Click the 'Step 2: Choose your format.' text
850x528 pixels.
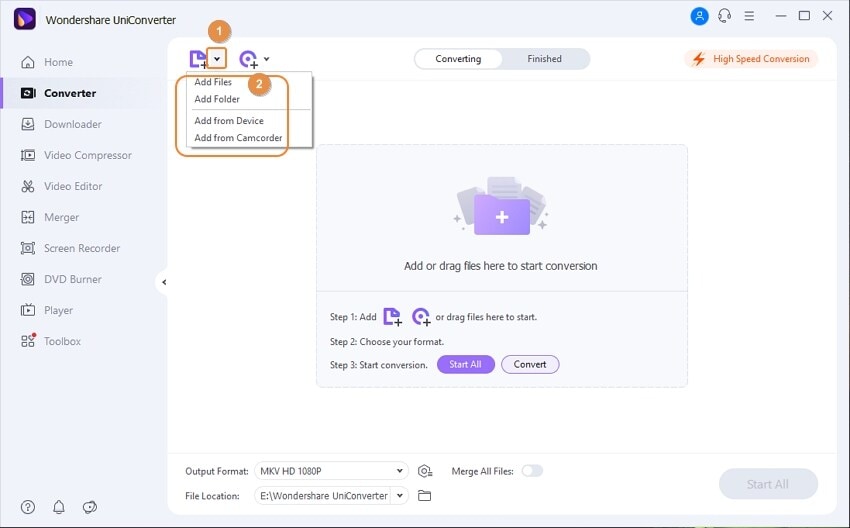[387, 342]
